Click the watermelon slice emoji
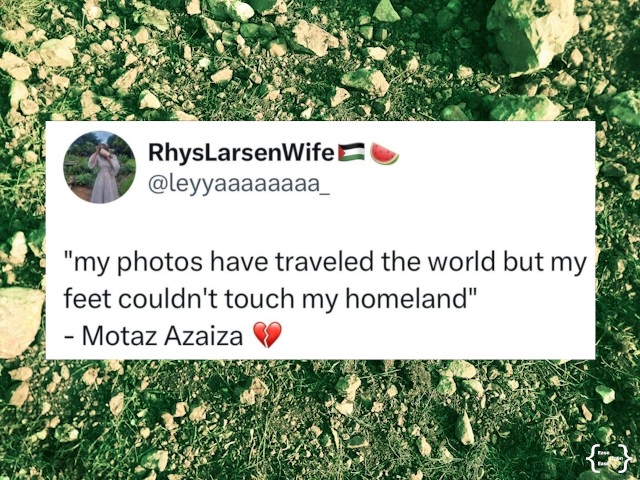Image resolution: width=640 pixels, height=480 pixels. pos(384,153)
